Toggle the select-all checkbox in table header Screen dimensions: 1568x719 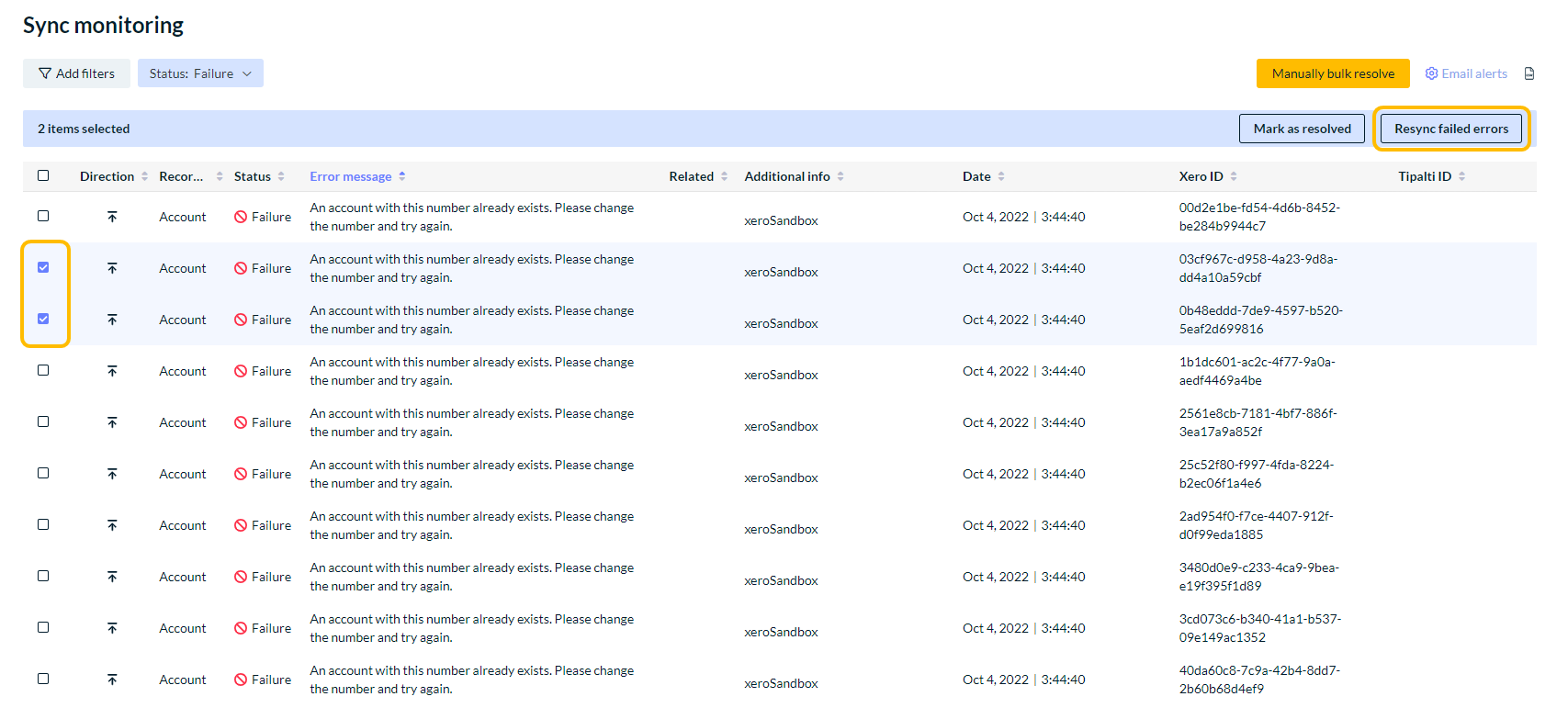click(x=43, y=175)
